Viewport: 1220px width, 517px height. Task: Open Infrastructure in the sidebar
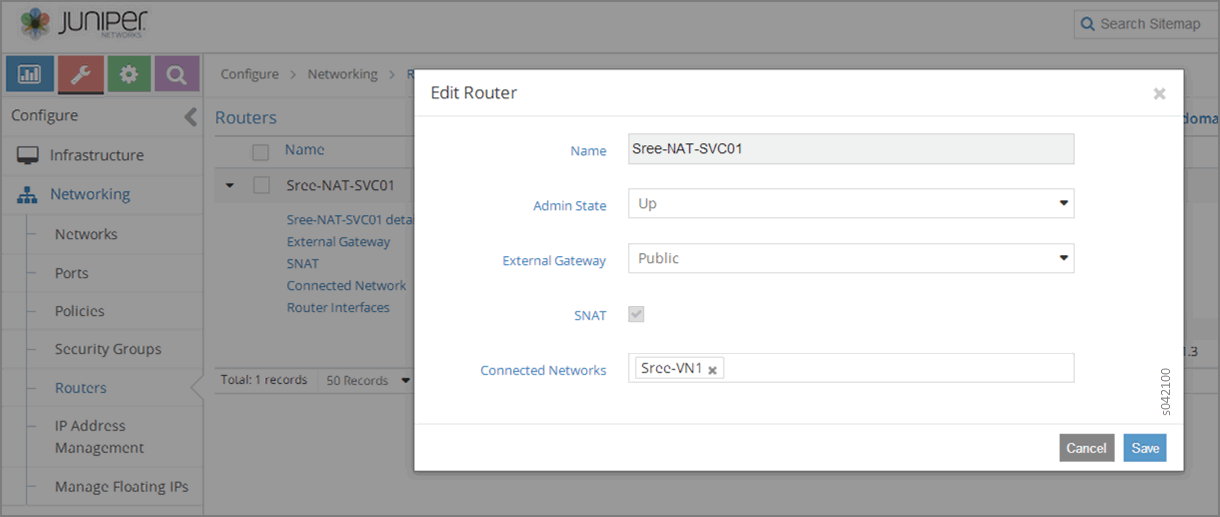pyautogui.click(x=96, y=155)
